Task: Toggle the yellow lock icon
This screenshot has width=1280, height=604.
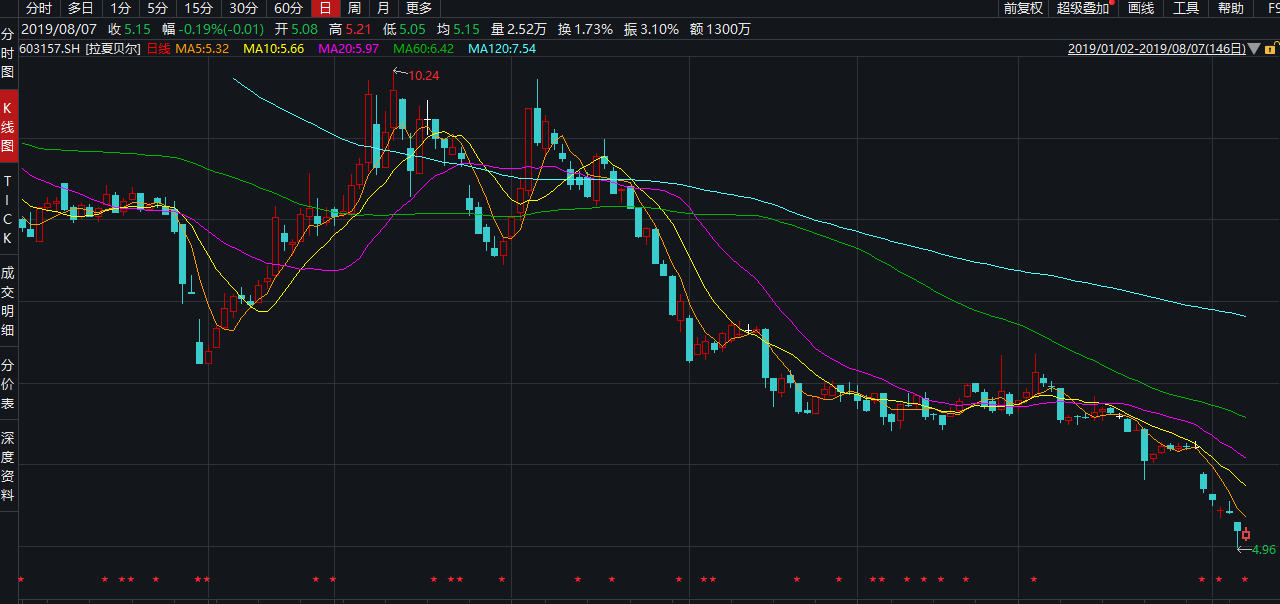Action: pos(1268,48)
